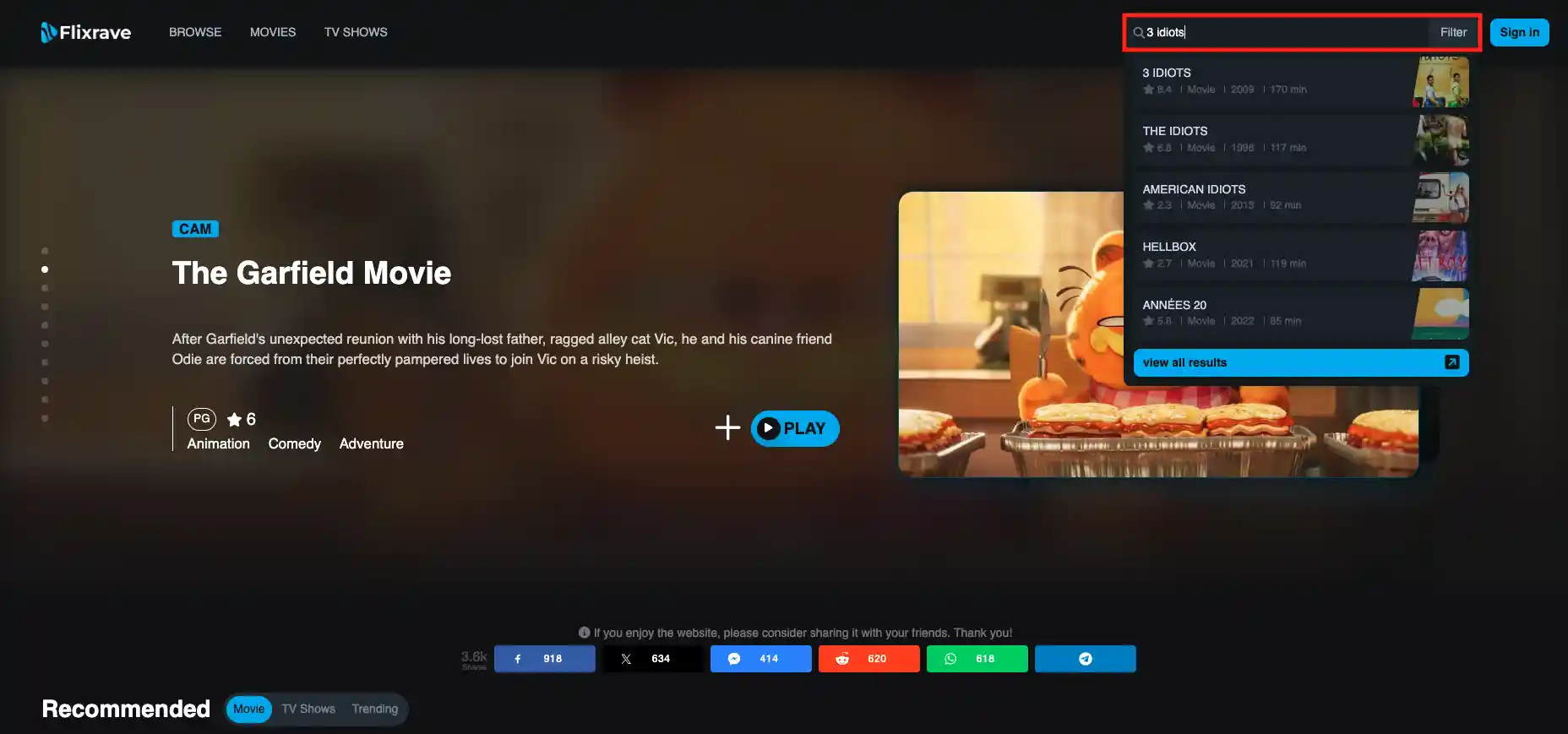Image resolution: width=1568 pixels, height=734 pixels.
Task: Click view all results
Action: pos(1301,362)
